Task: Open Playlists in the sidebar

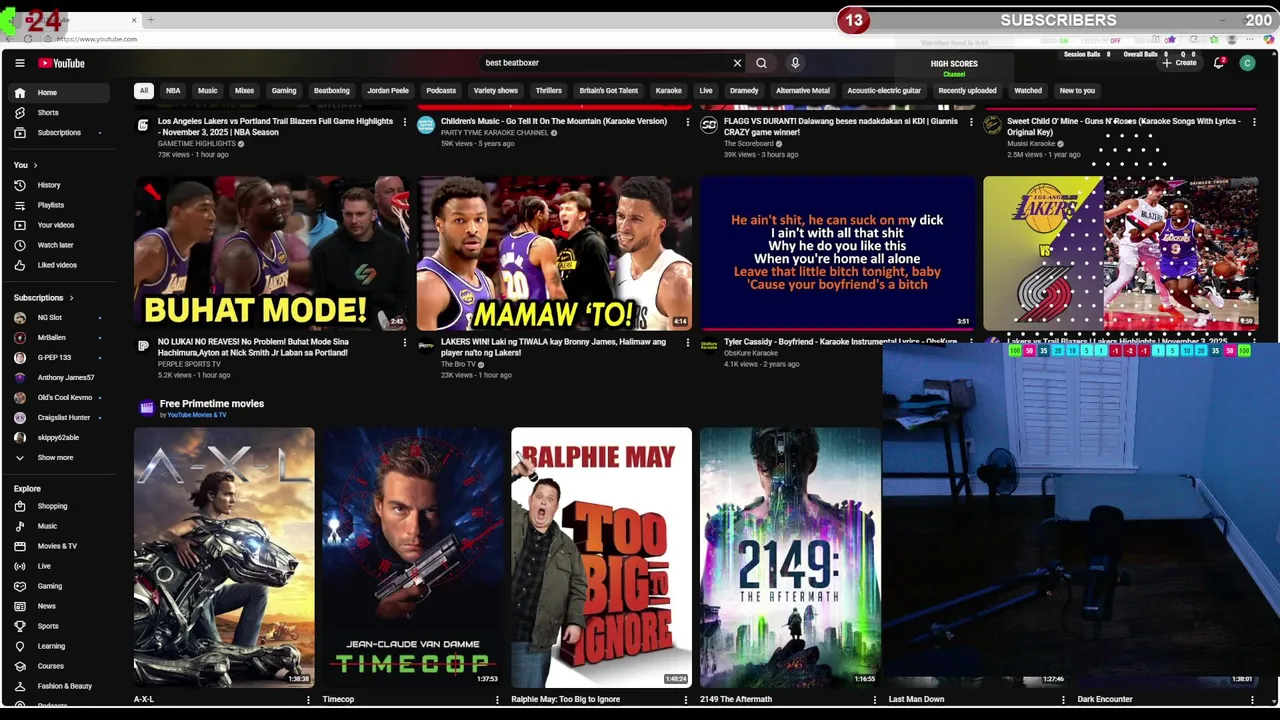Action: point(61,205)
